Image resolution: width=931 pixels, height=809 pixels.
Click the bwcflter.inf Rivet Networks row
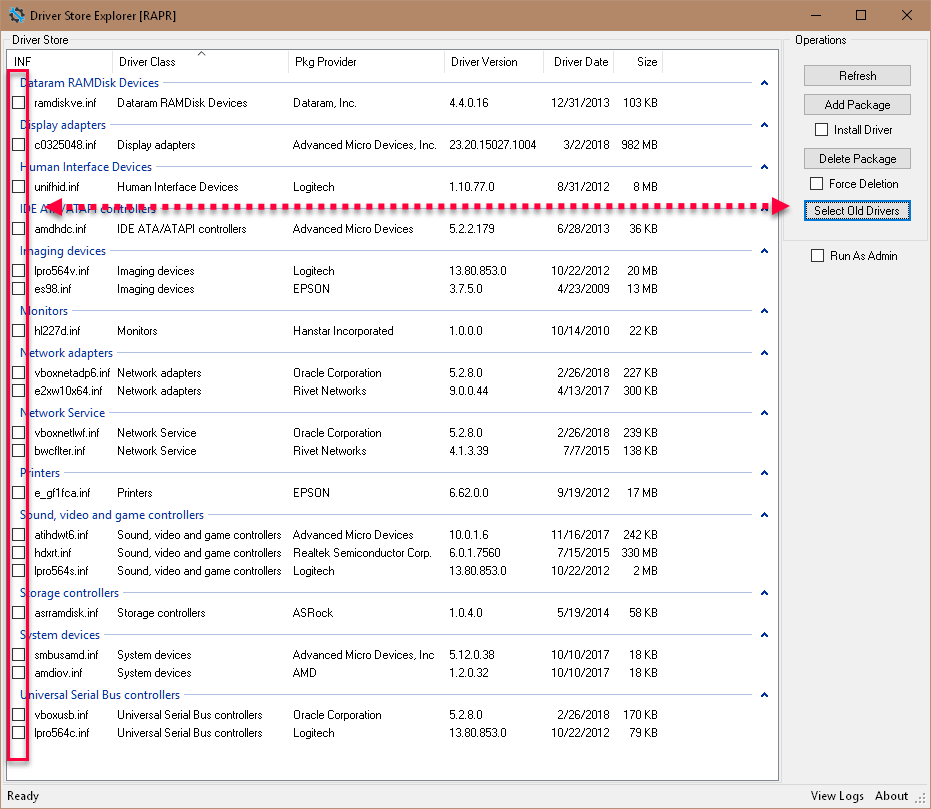[335, 450]
